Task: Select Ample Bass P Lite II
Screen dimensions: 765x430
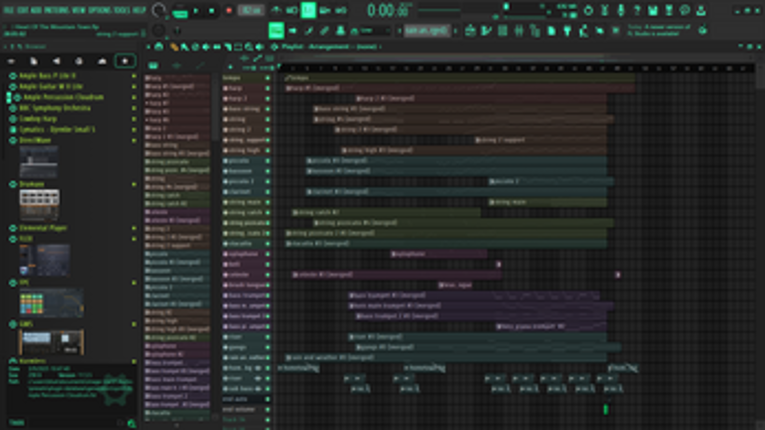Action: (47, 76)
